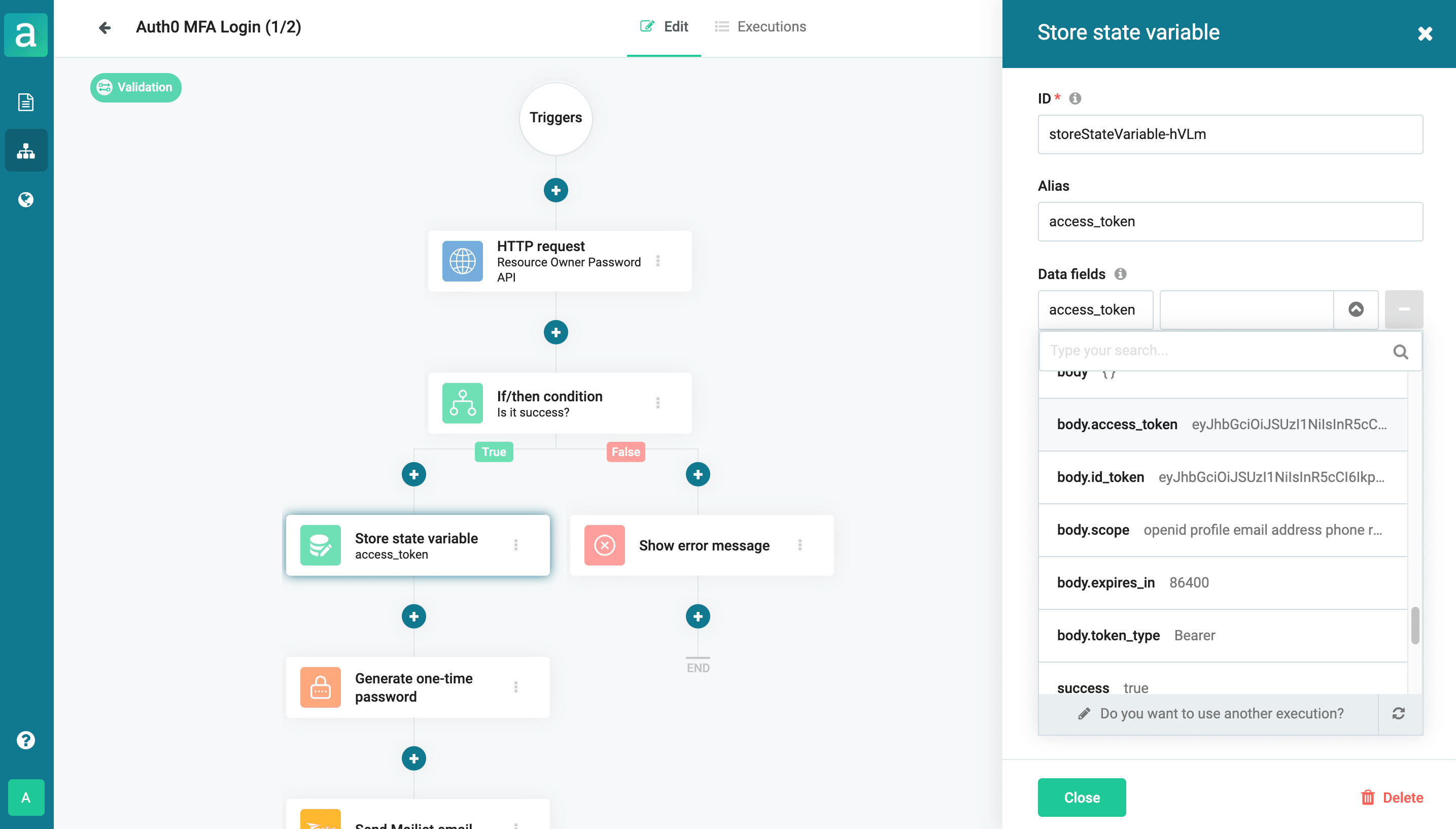Click the Alias input field
Screen dimensions: 1456x829
pos(1230,222)
